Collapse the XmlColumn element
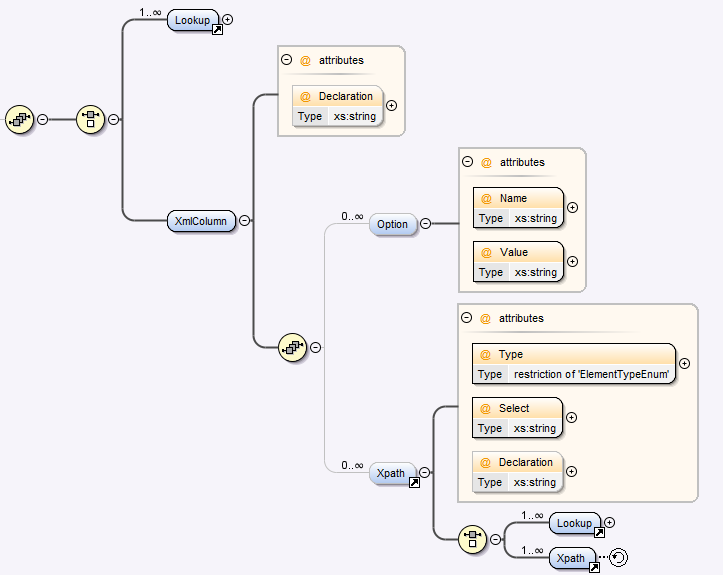 [245, 220]
